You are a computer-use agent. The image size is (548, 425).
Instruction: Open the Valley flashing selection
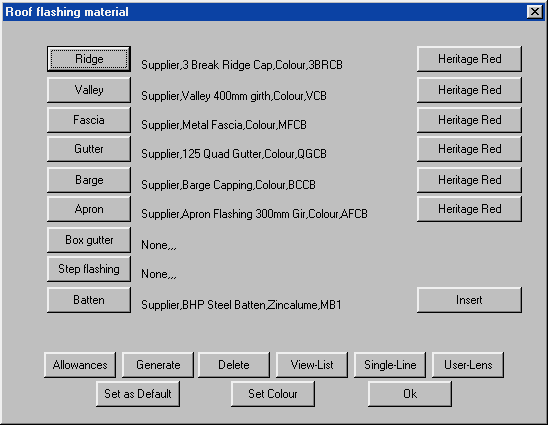[x=89, y=90]
